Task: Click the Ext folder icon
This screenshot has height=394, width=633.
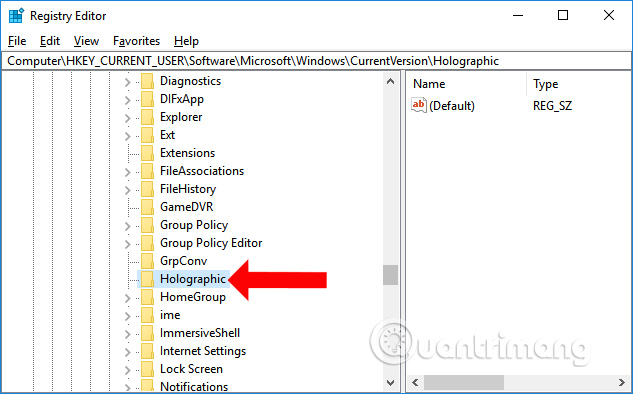Action: [x=147, y=135]
